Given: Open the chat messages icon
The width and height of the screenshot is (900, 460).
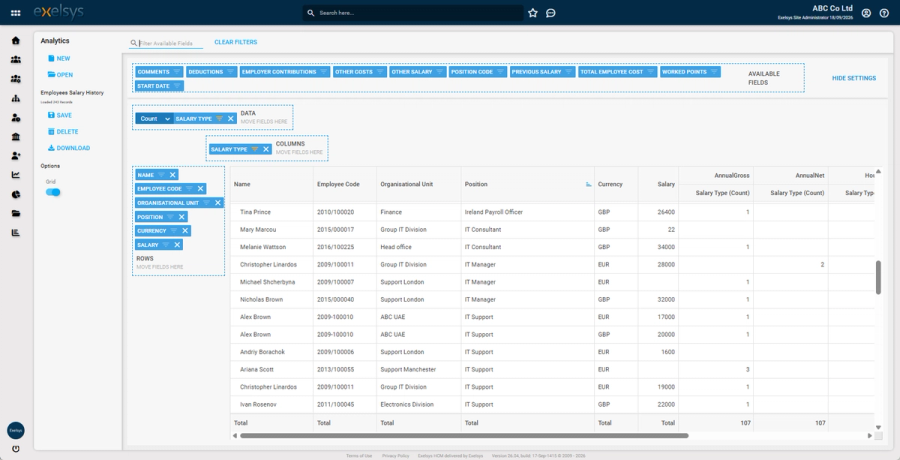Looking at the screenshot, I should 550,13.
